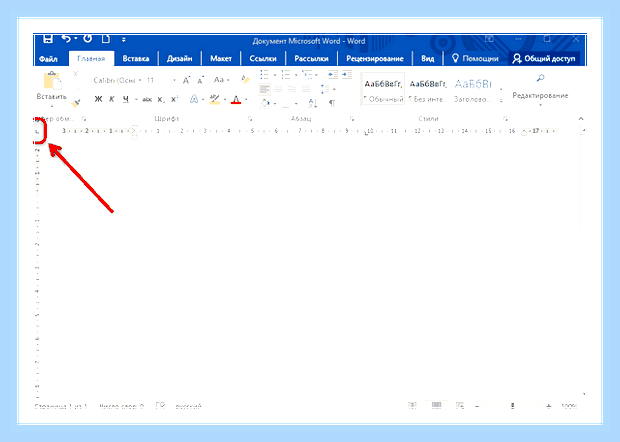This screenshot has height=442, width=620.
Task: Activate the Format Painter brush
Action: coord(76,103)
